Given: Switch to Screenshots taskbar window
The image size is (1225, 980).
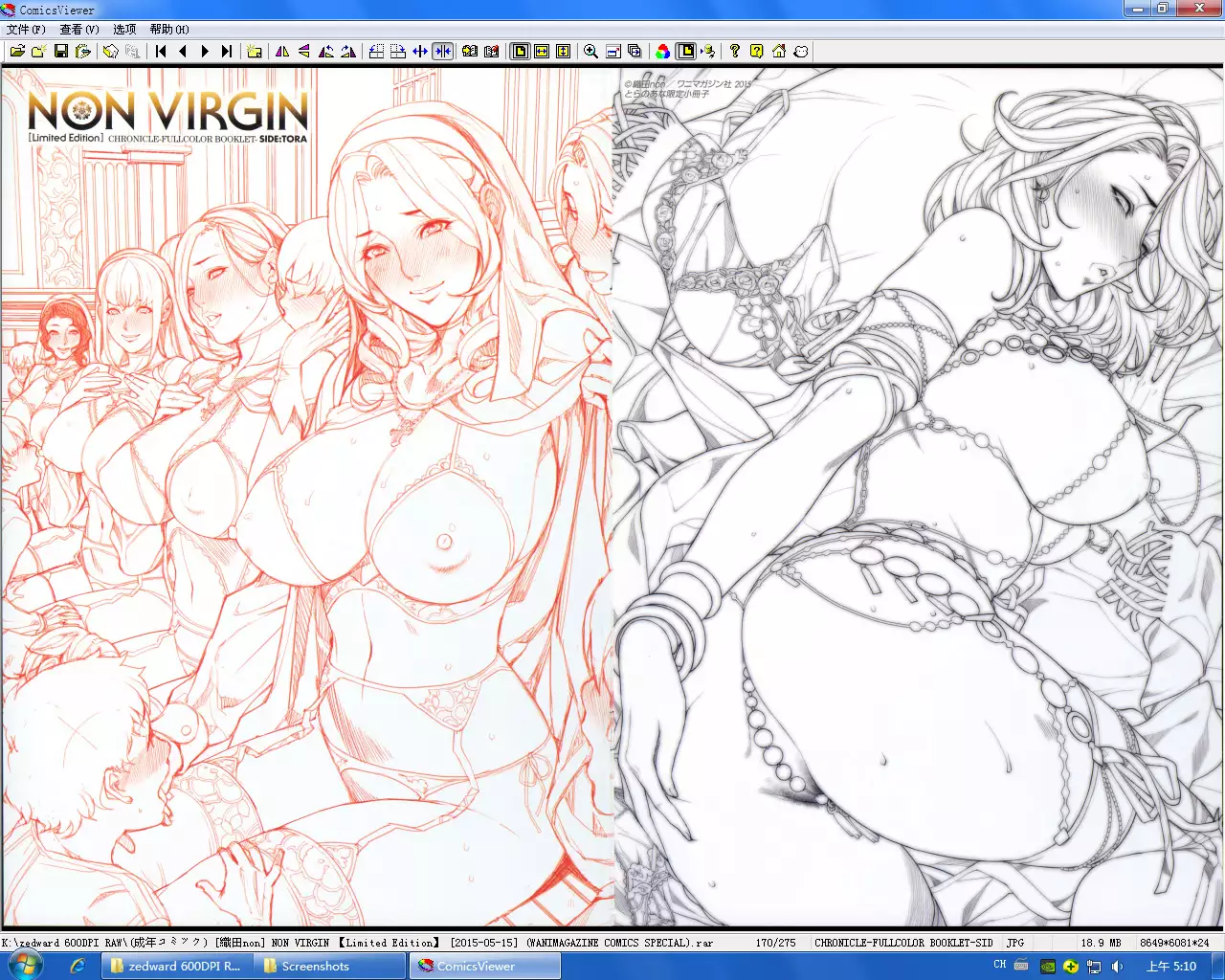Looking at the screenshot, I should [314, 967].
